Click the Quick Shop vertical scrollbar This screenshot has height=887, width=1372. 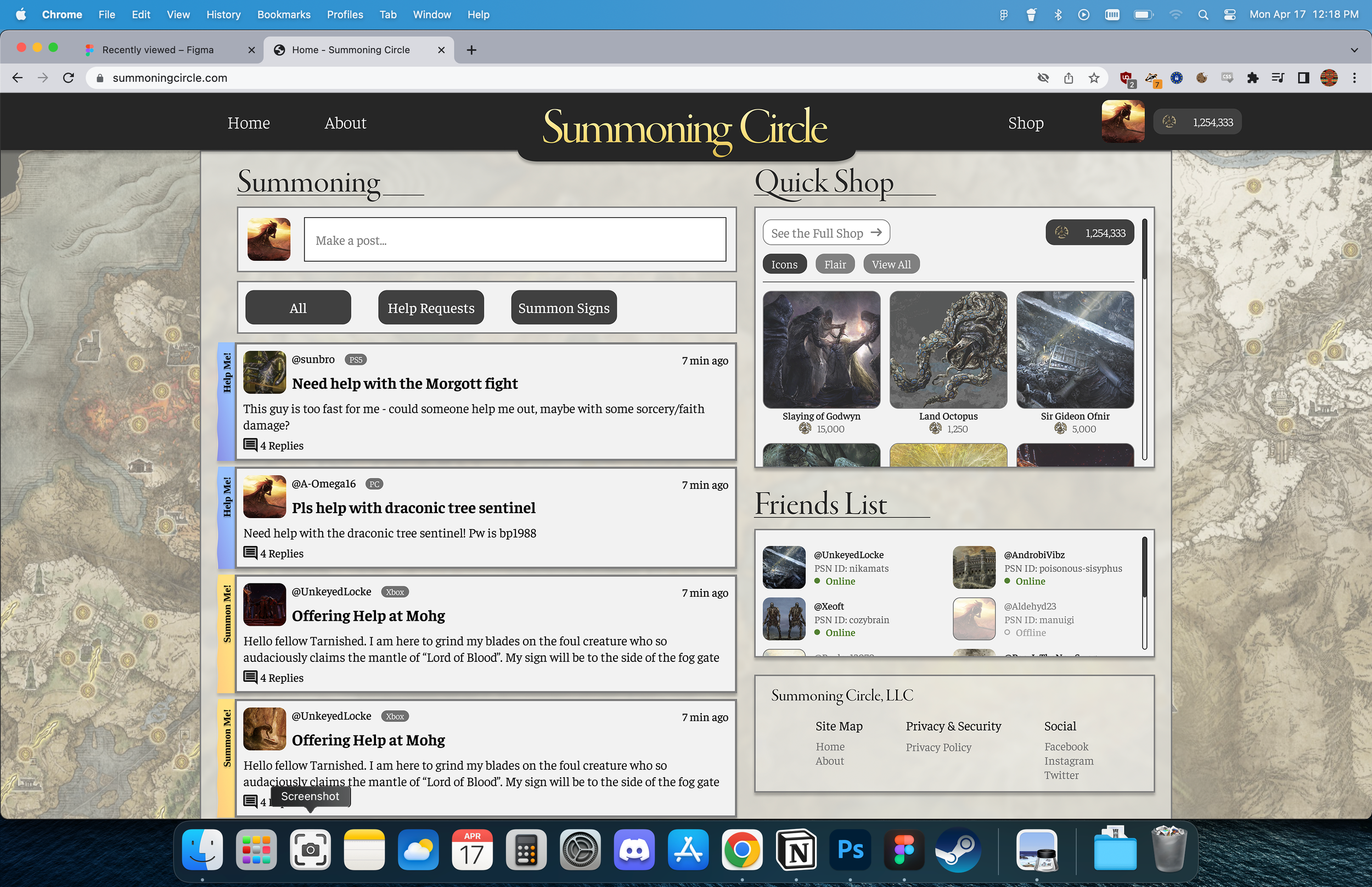pos(1144,250)
